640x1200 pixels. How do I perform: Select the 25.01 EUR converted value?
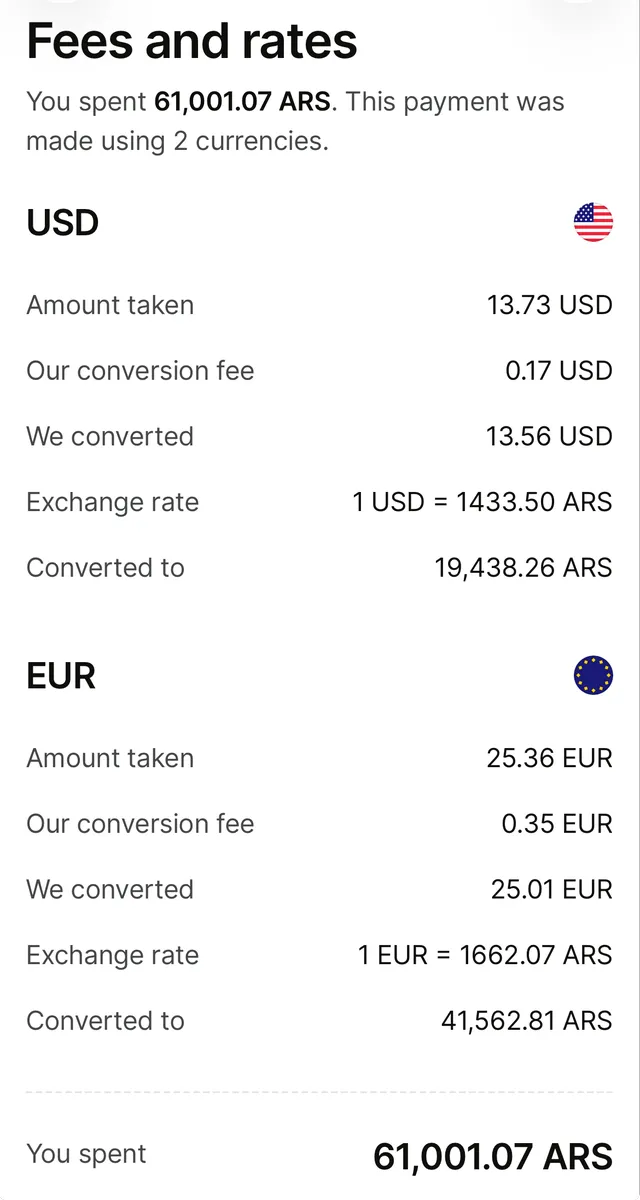pos(551,889)
